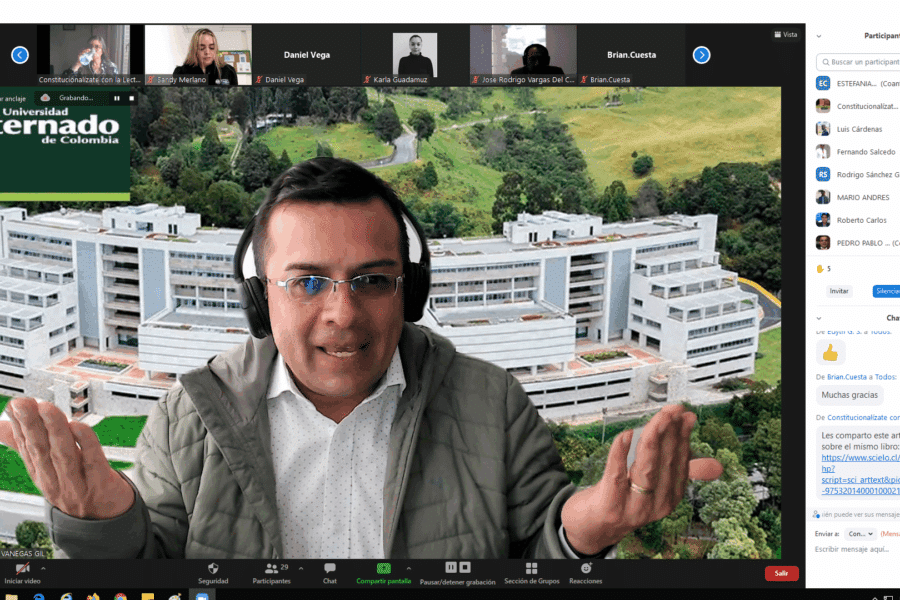This screenshot has height=600, width=900.
Task: Click the Invitar button
Action: coord(840,291)
